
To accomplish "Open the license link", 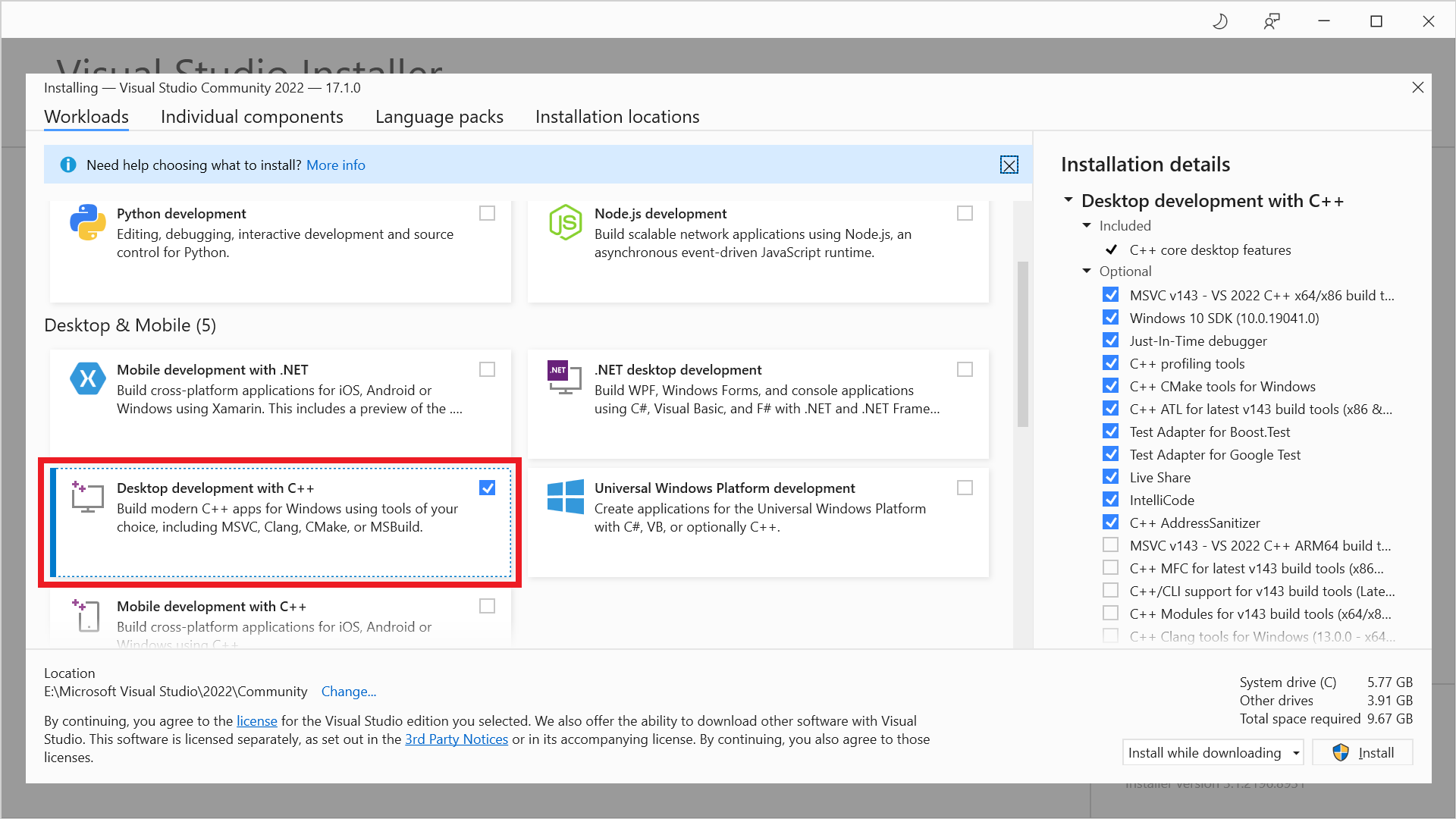I will [x=257, y=720].
